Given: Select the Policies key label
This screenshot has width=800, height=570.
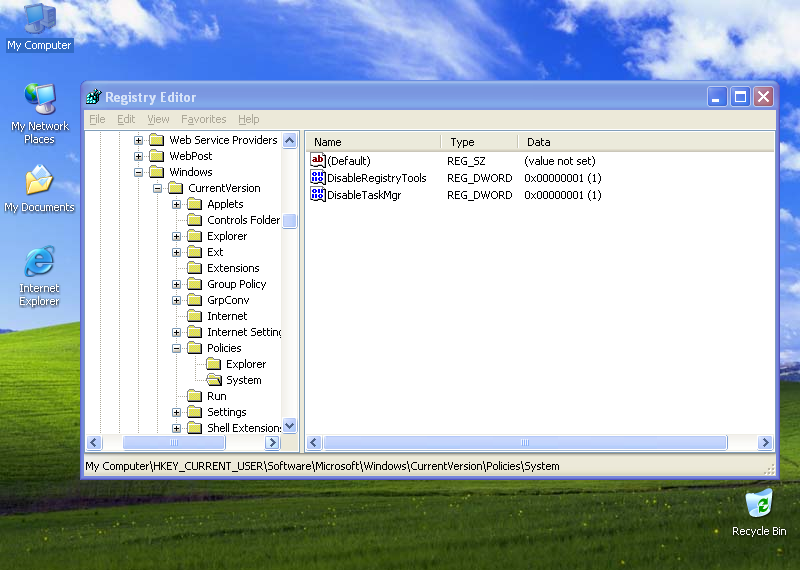Looking at the screenshot, I should pyautogui.click(x=224, y=348).
